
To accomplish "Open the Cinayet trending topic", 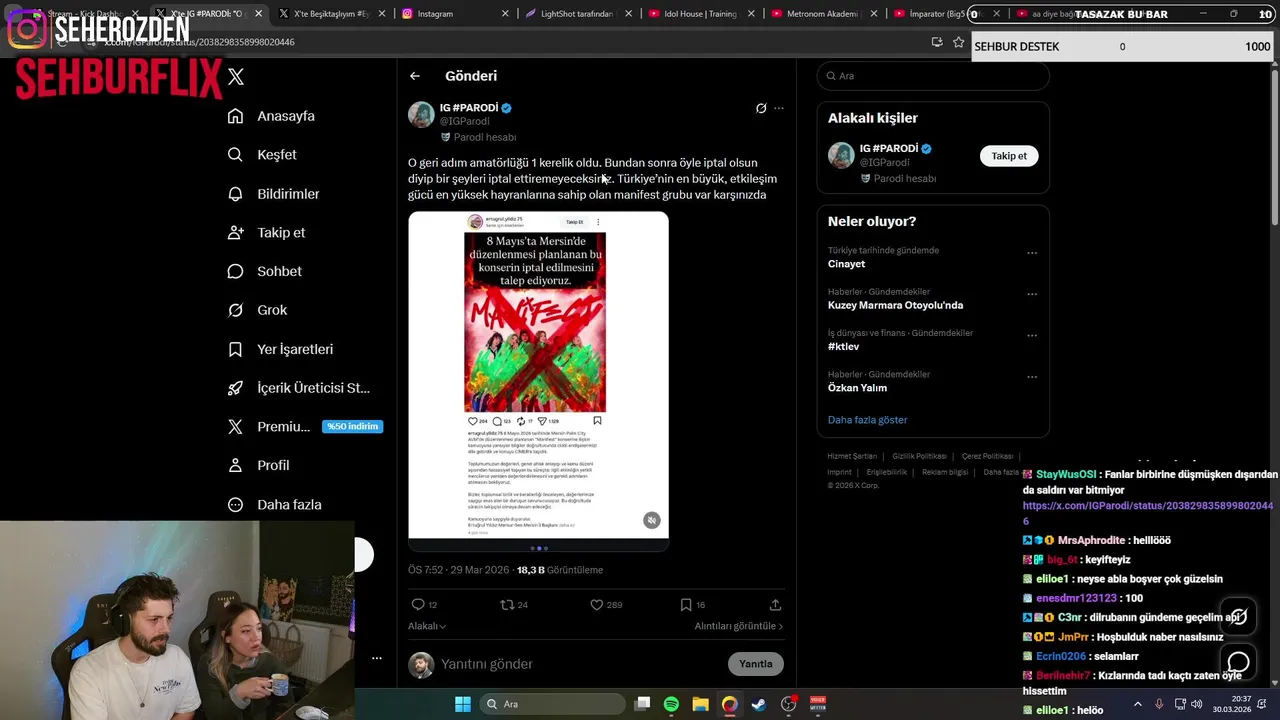I will [846, 264].
